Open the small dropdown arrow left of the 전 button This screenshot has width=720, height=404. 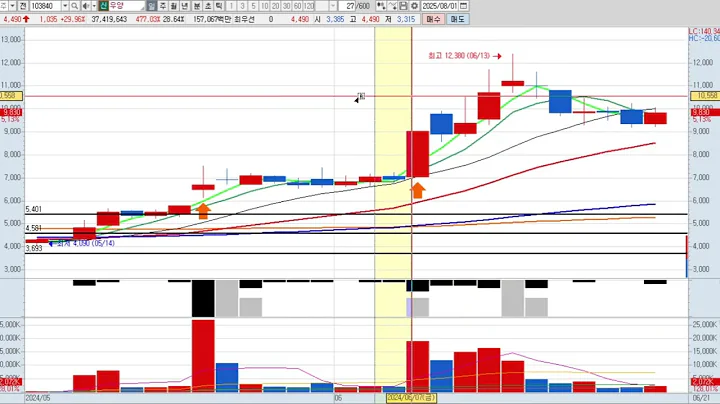(x=12, y=6)
